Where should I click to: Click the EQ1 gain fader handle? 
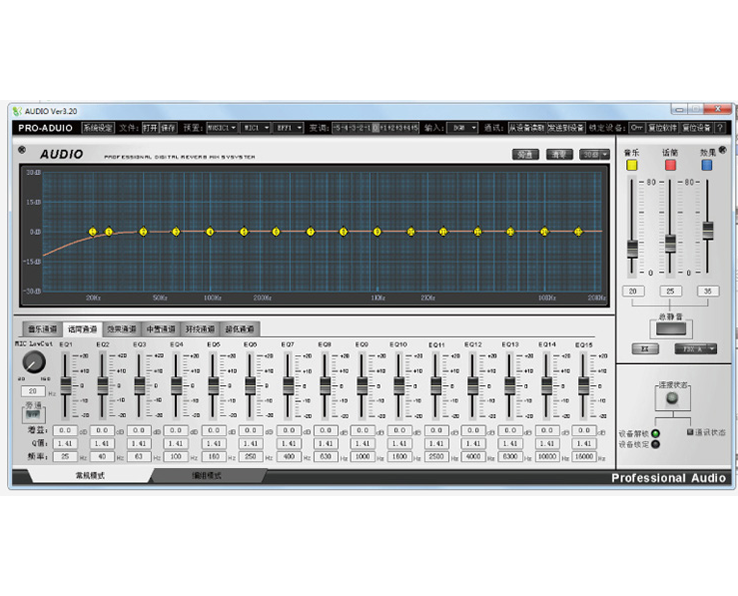(66, 386)
